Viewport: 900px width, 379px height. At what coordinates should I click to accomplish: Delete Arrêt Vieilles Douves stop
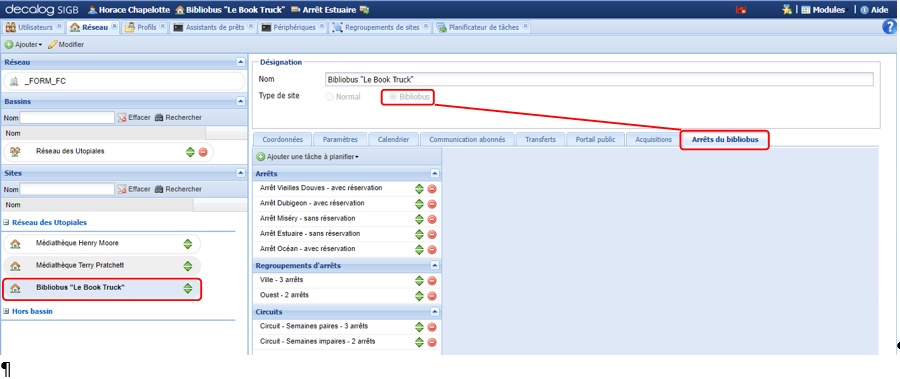point(432,188)
